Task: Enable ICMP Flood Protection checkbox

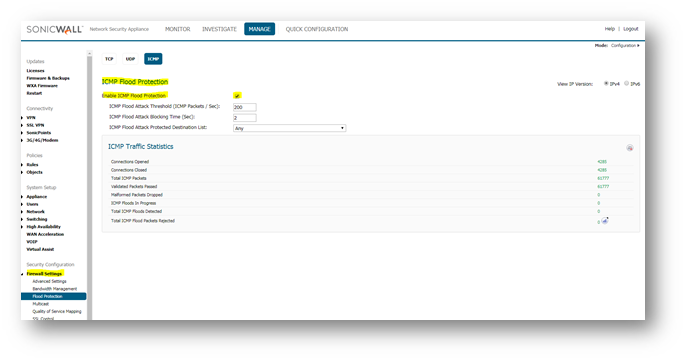Action: point(237,96)
